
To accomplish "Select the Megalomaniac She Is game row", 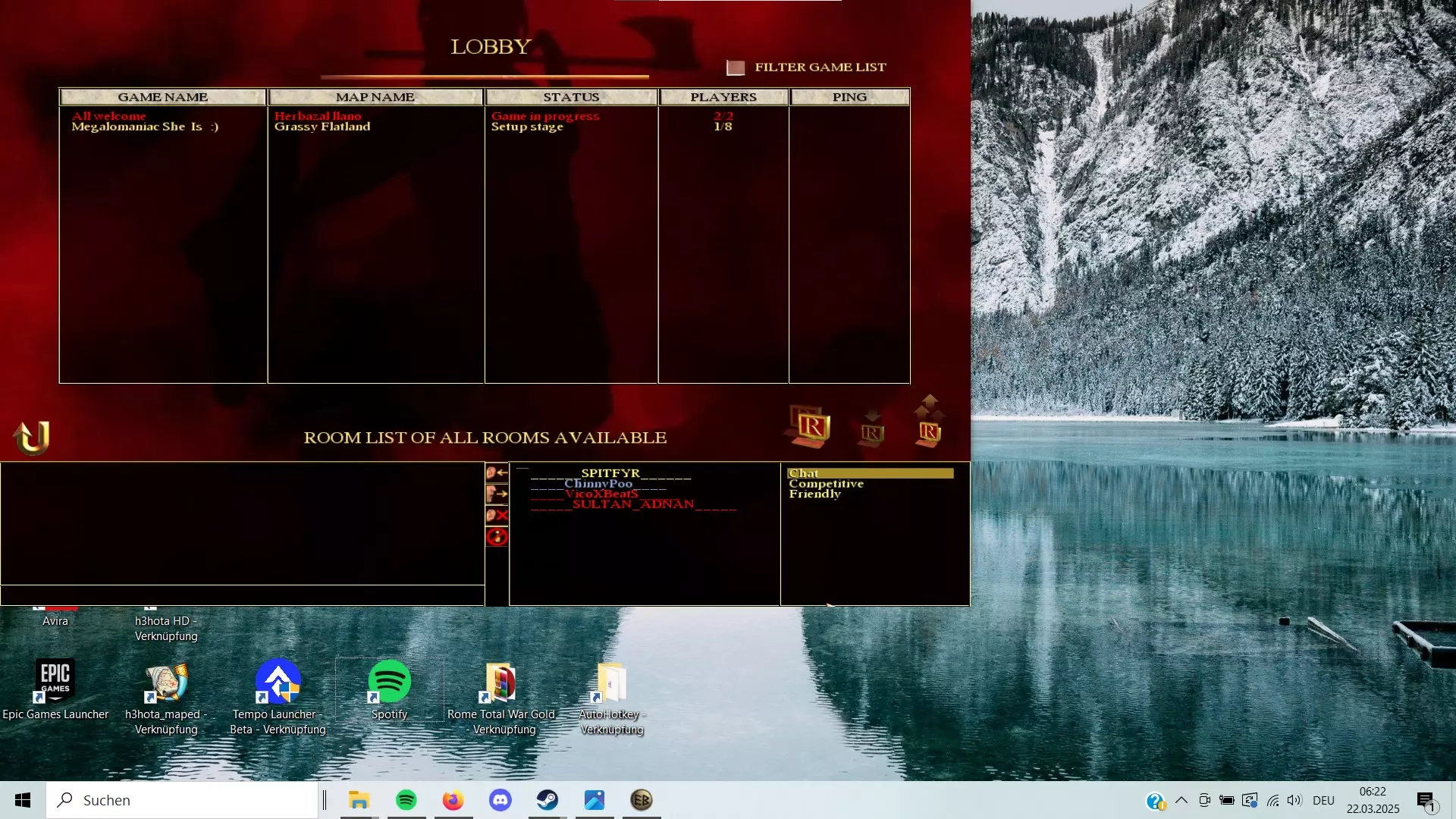I will point(145,127).
